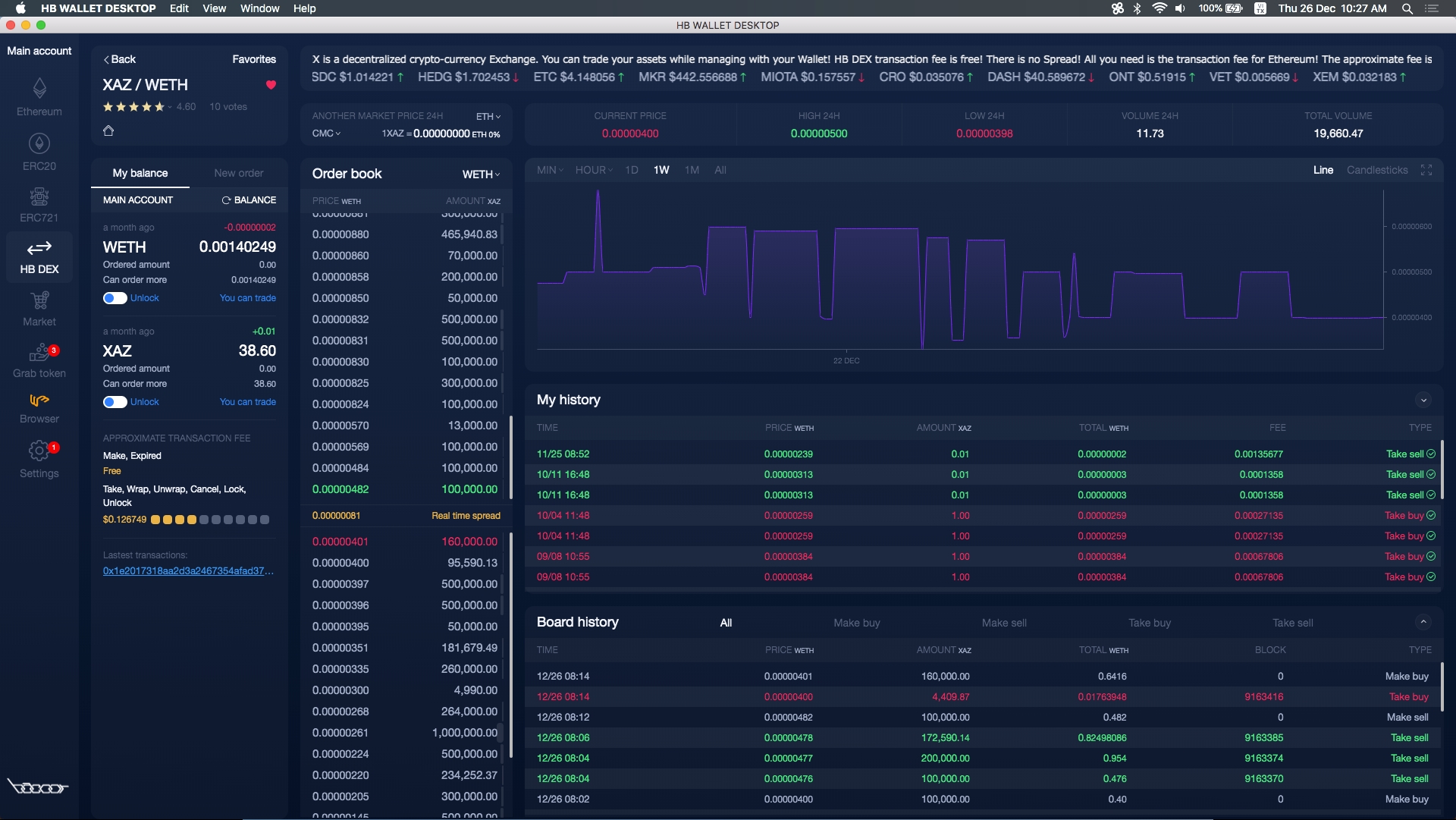Open the Market sidebar section
Image resolution: width=1456 pixels, height=820 pixels.
(39, 309)
